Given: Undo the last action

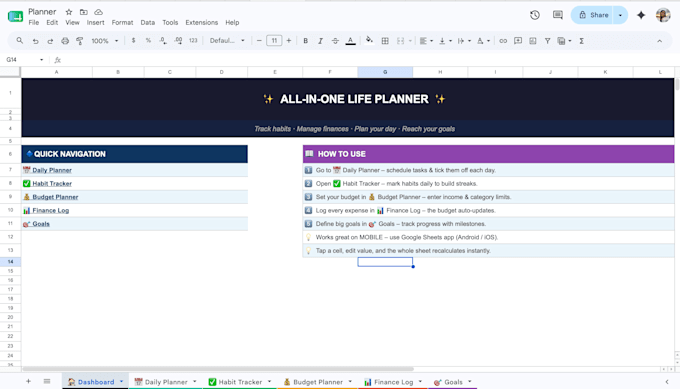Looking at the screenshot, I should pyautogui.click(x=35, y=41).
